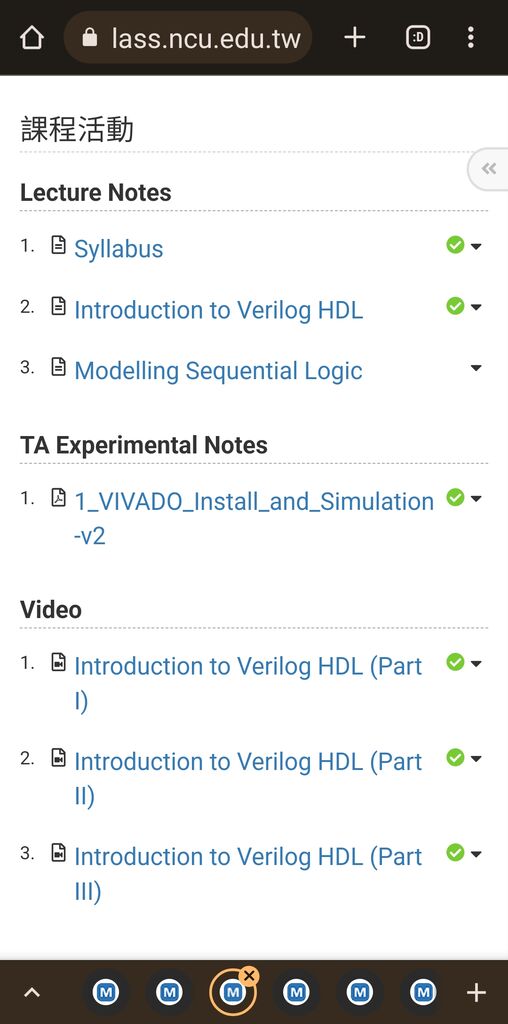
Task: Open the Syllabus link
Action: pos(119,249)
